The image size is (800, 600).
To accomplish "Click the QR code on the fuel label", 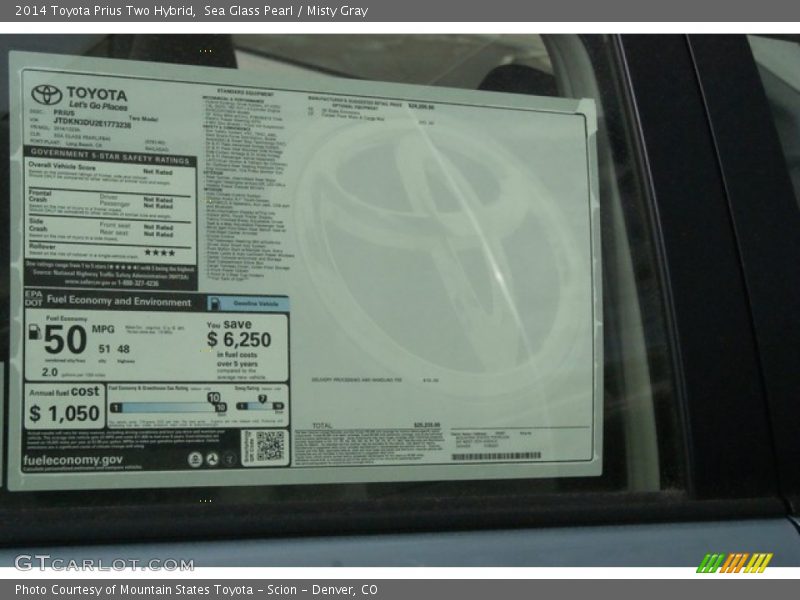I will click(269, 446).
